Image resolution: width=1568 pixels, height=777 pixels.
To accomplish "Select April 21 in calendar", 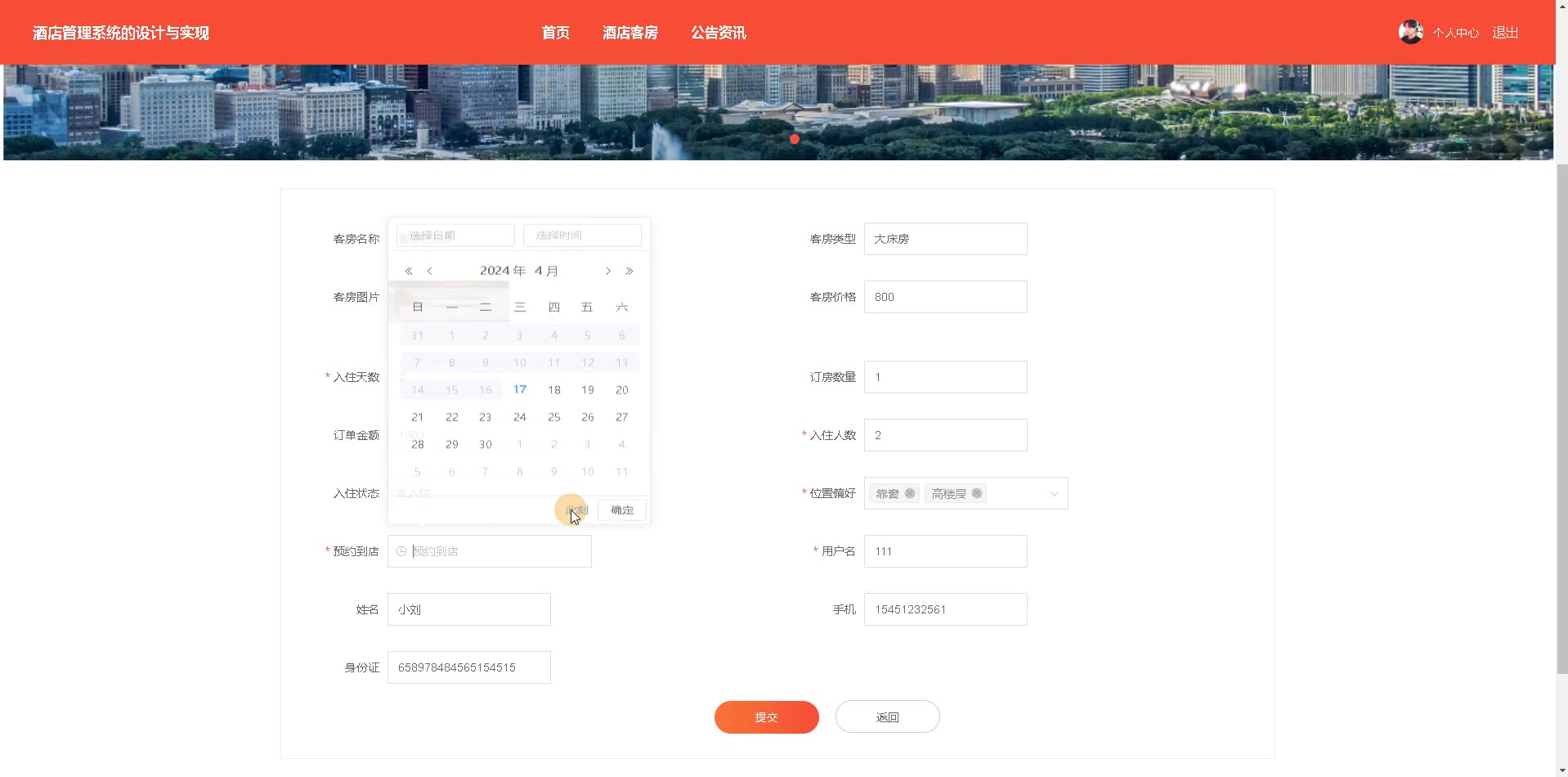I will pyautogui.click(x=418, y=417).
